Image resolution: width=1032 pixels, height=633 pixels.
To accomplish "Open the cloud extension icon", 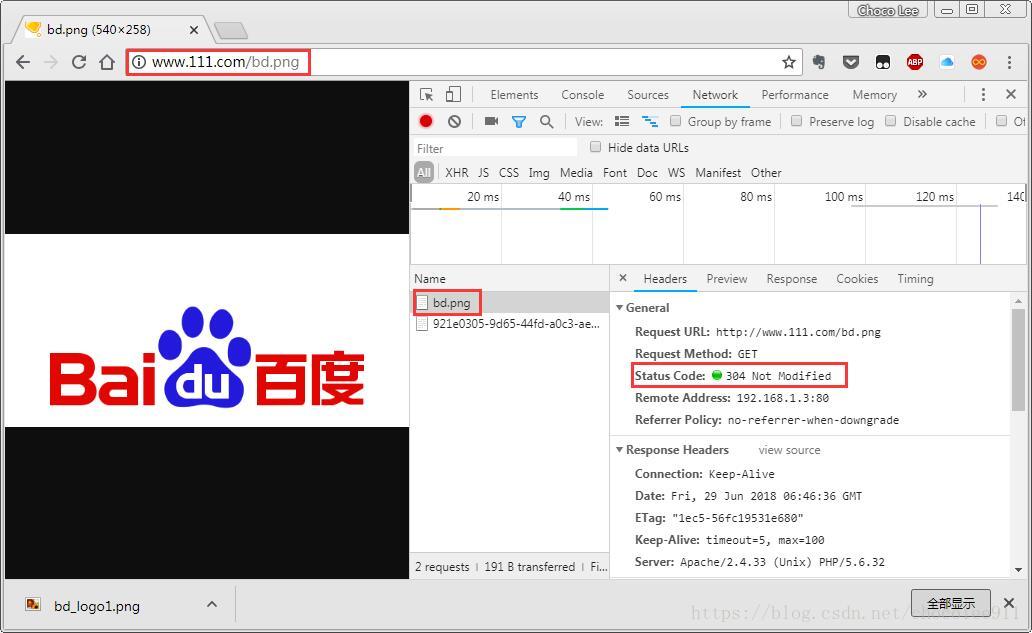I will [947, 62].
